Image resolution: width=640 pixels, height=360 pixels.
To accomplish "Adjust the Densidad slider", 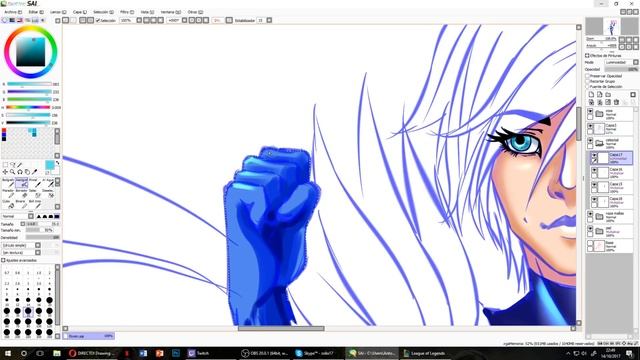I will (42, 237).
